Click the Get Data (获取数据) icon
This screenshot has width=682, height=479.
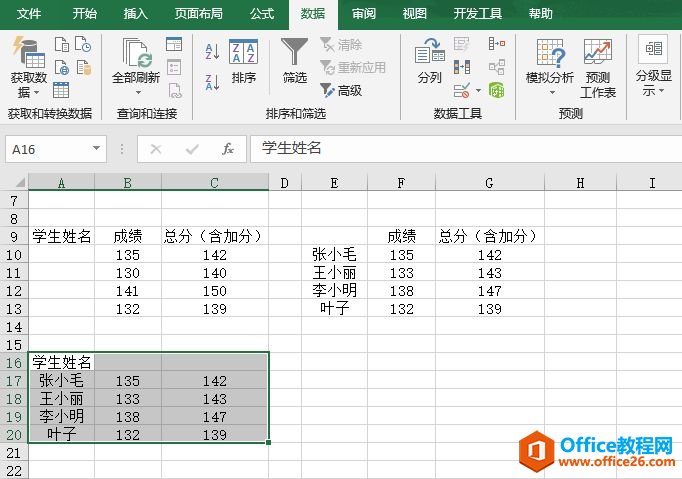[28, 62]
